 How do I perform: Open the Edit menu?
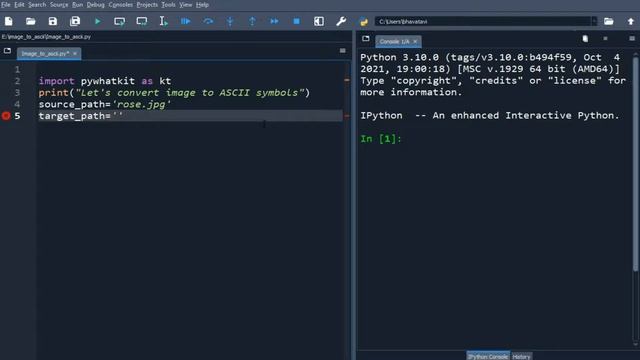pyautogui.click(x=19, y=5)
